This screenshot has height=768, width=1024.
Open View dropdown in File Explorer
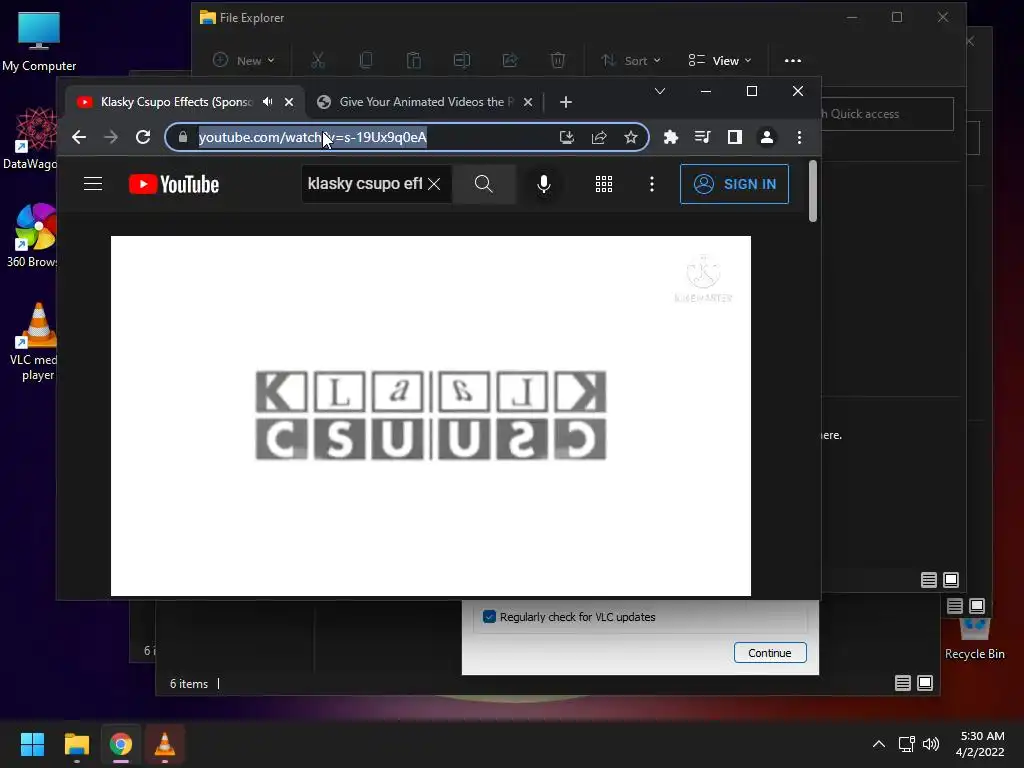click(720, 61)
